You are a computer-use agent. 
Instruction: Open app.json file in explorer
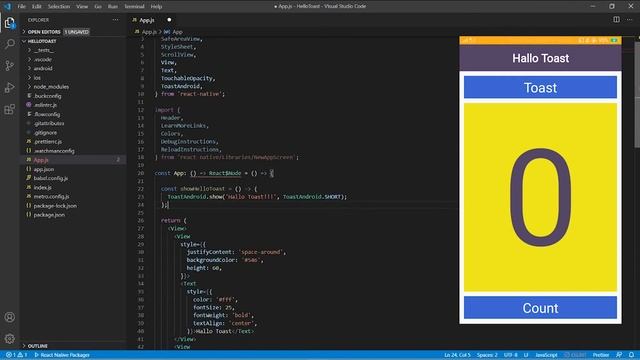tap(44, 169)
